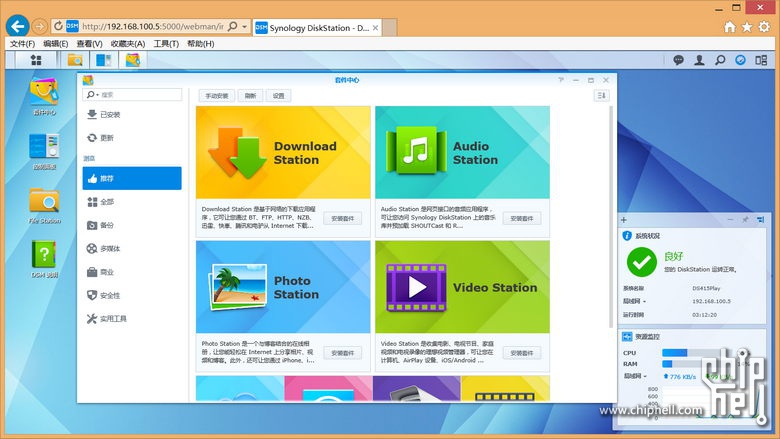The width and height of the screenshot is (780, 439).
Task: Click the browser refresh icon
Action: [58, 26]
